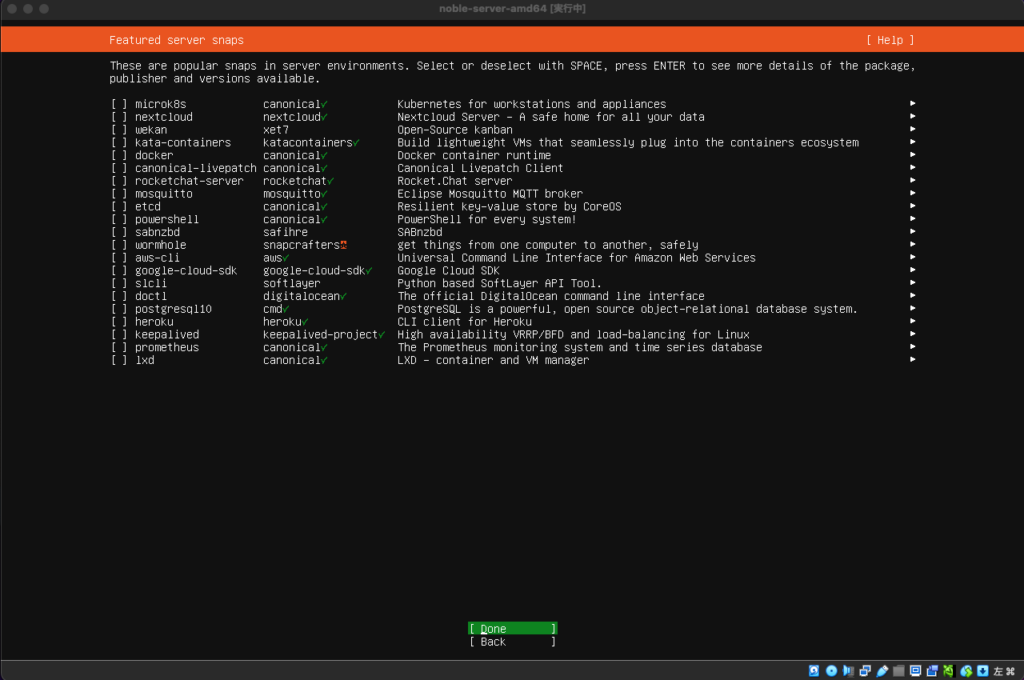Expand details arrow for slcli row
This screenshot has height=680, width=1024.
[912, 283]
